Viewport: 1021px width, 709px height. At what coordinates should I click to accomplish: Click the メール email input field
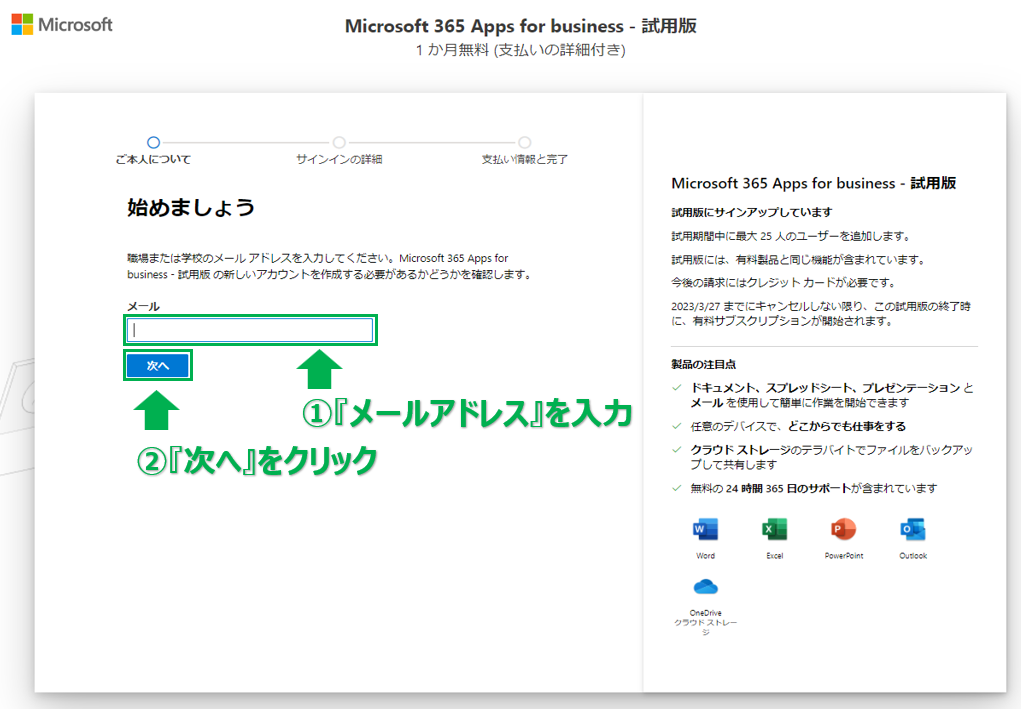[x=250, y=330]
